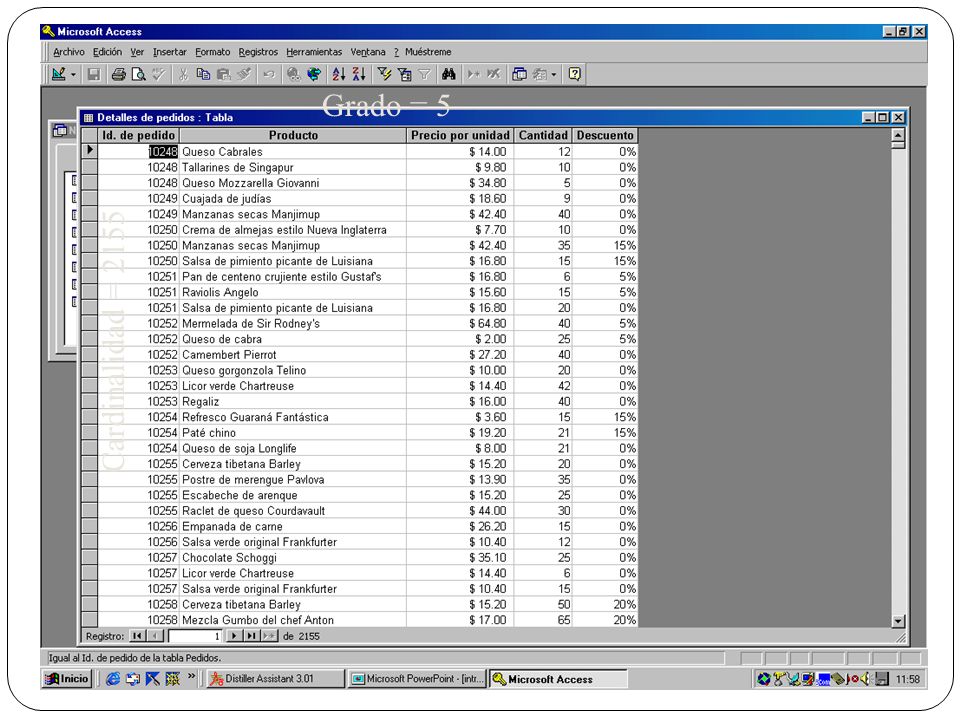Screen dimensions: 960x720
Task: Click the Copy icon
Action: [x=203, y=75]
